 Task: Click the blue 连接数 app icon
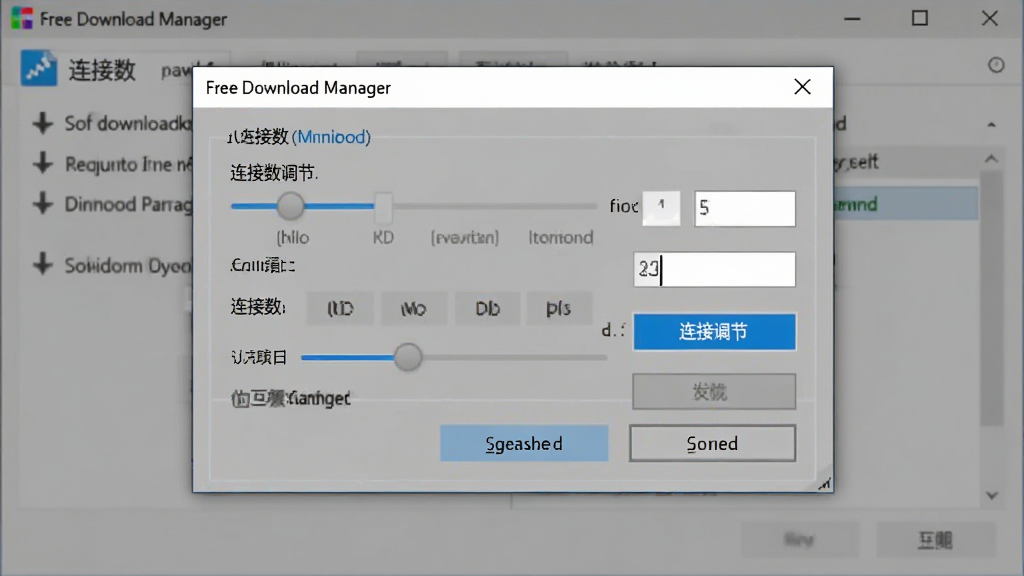coord(39,68)
